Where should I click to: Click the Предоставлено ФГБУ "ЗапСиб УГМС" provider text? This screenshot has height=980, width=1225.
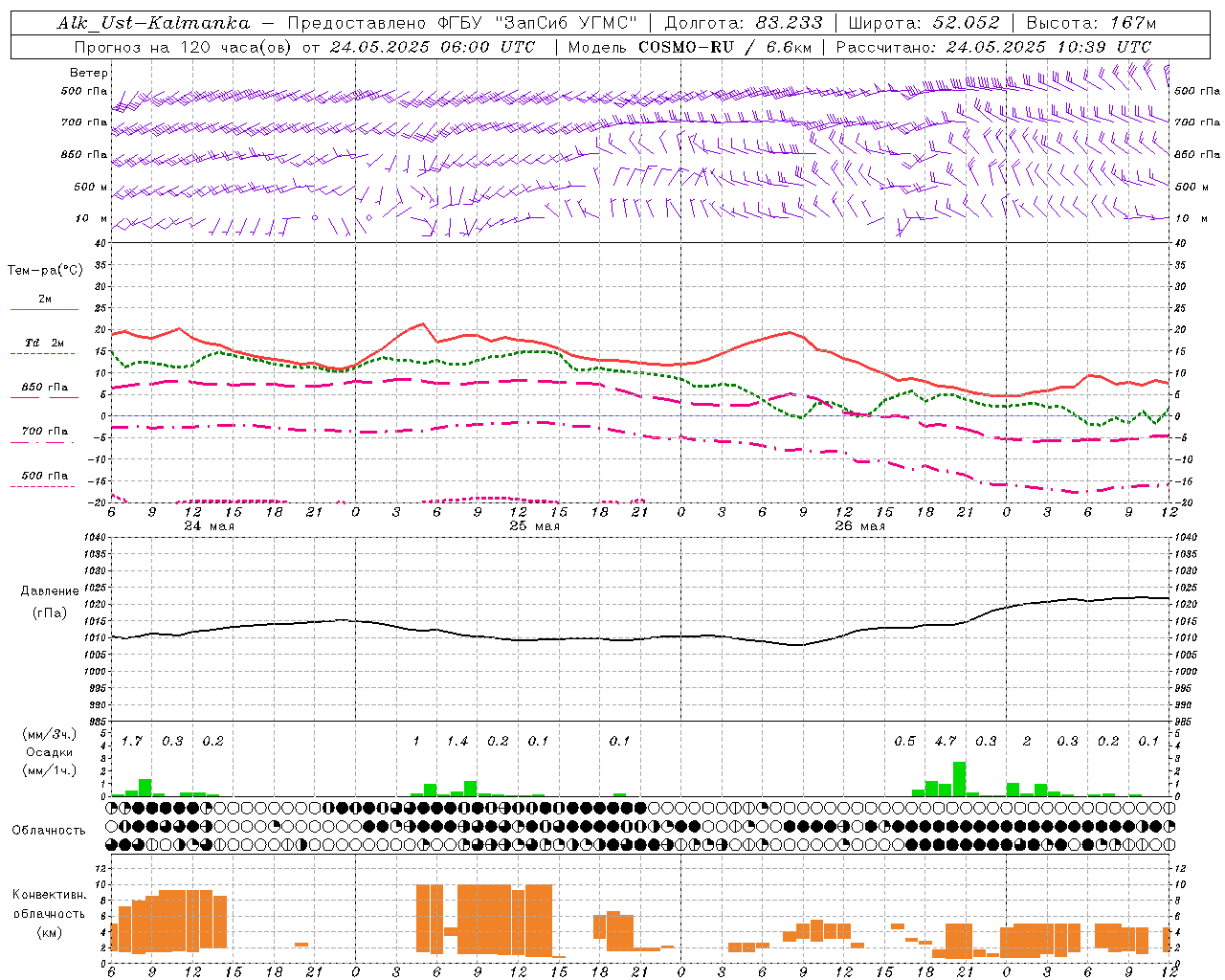tap(462, 23)
